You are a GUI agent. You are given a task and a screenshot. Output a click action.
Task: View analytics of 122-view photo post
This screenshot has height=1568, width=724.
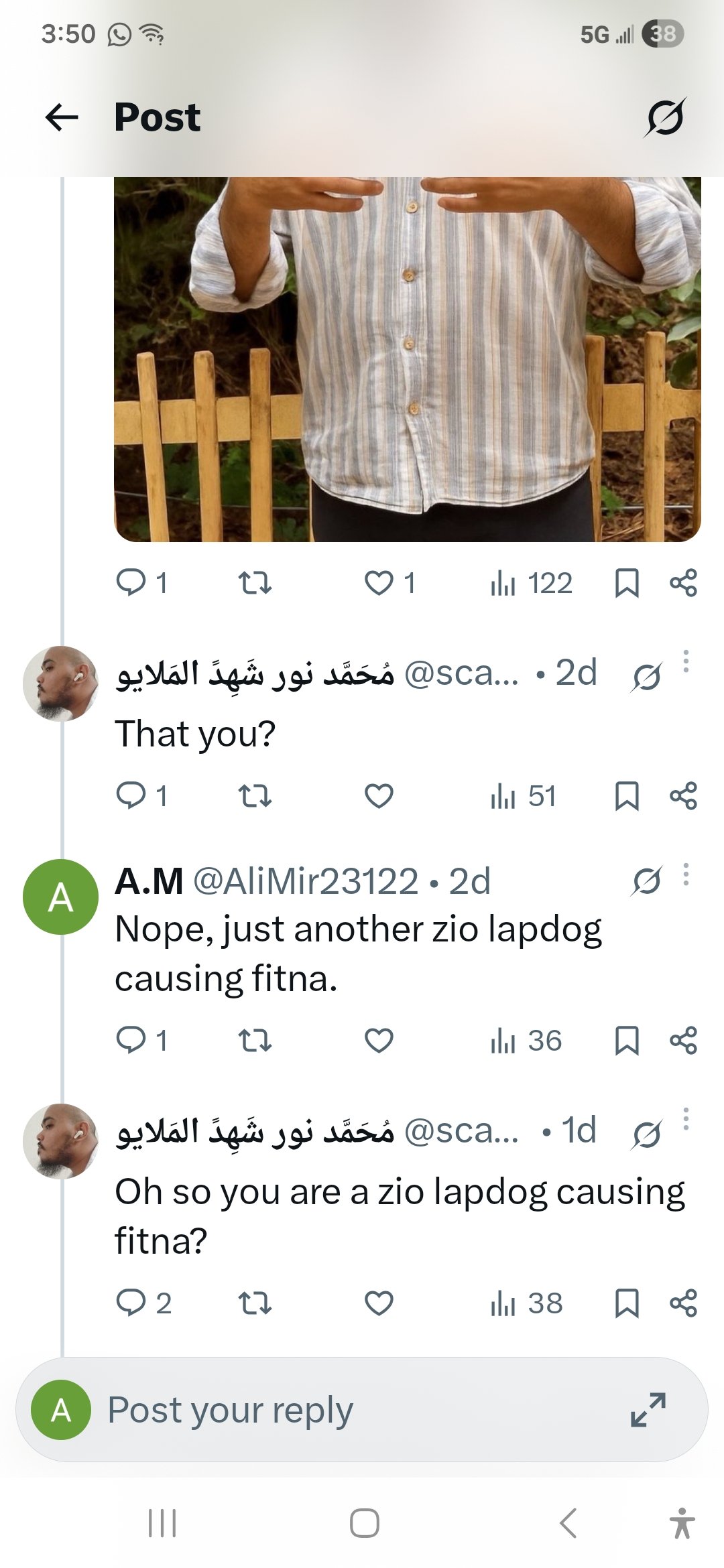pos(531,583)
